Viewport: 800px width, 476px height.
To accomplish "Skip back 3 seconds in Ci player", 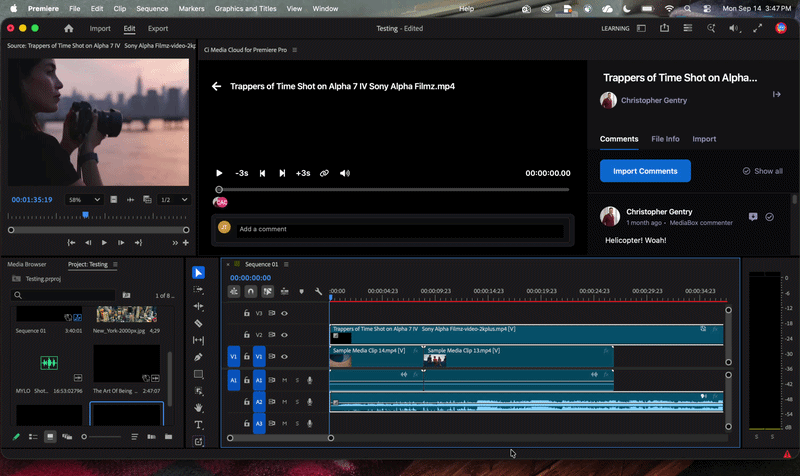I will point(241,173).
